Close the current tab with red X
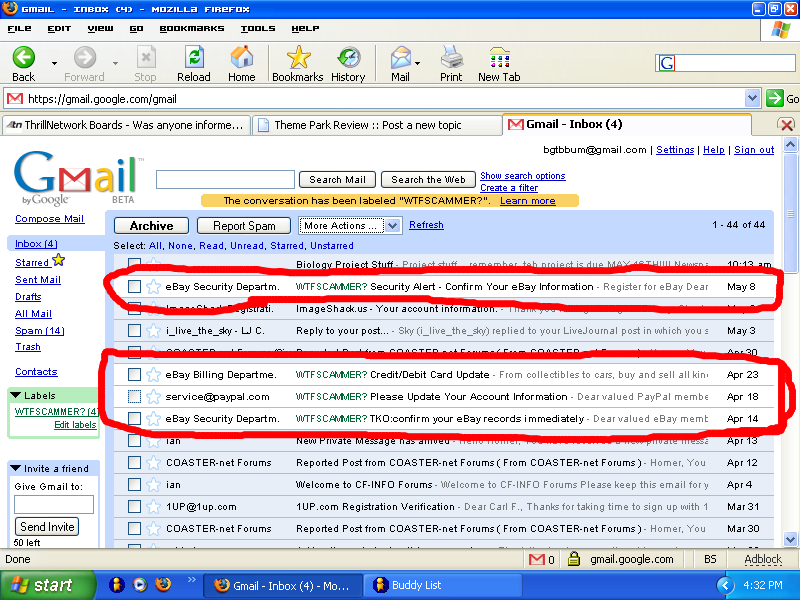The height and width of the screenshot is (600, 800). 786,124
